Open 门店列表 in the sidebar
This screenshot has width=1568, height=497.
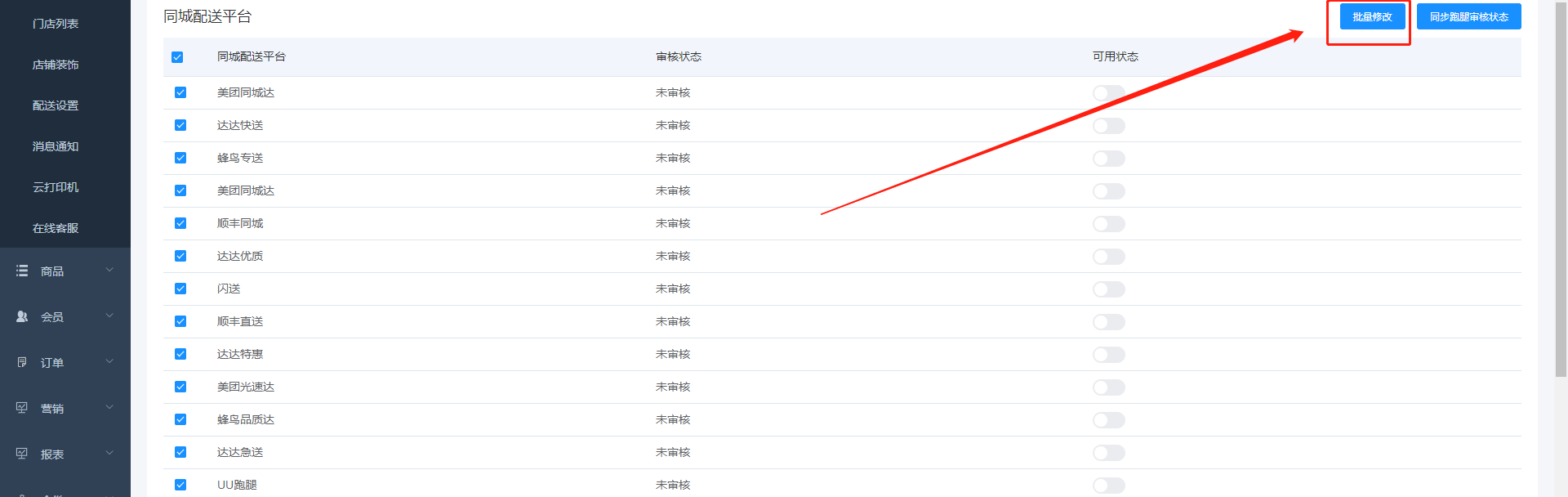pyautogui.click(x=56, y=24)
